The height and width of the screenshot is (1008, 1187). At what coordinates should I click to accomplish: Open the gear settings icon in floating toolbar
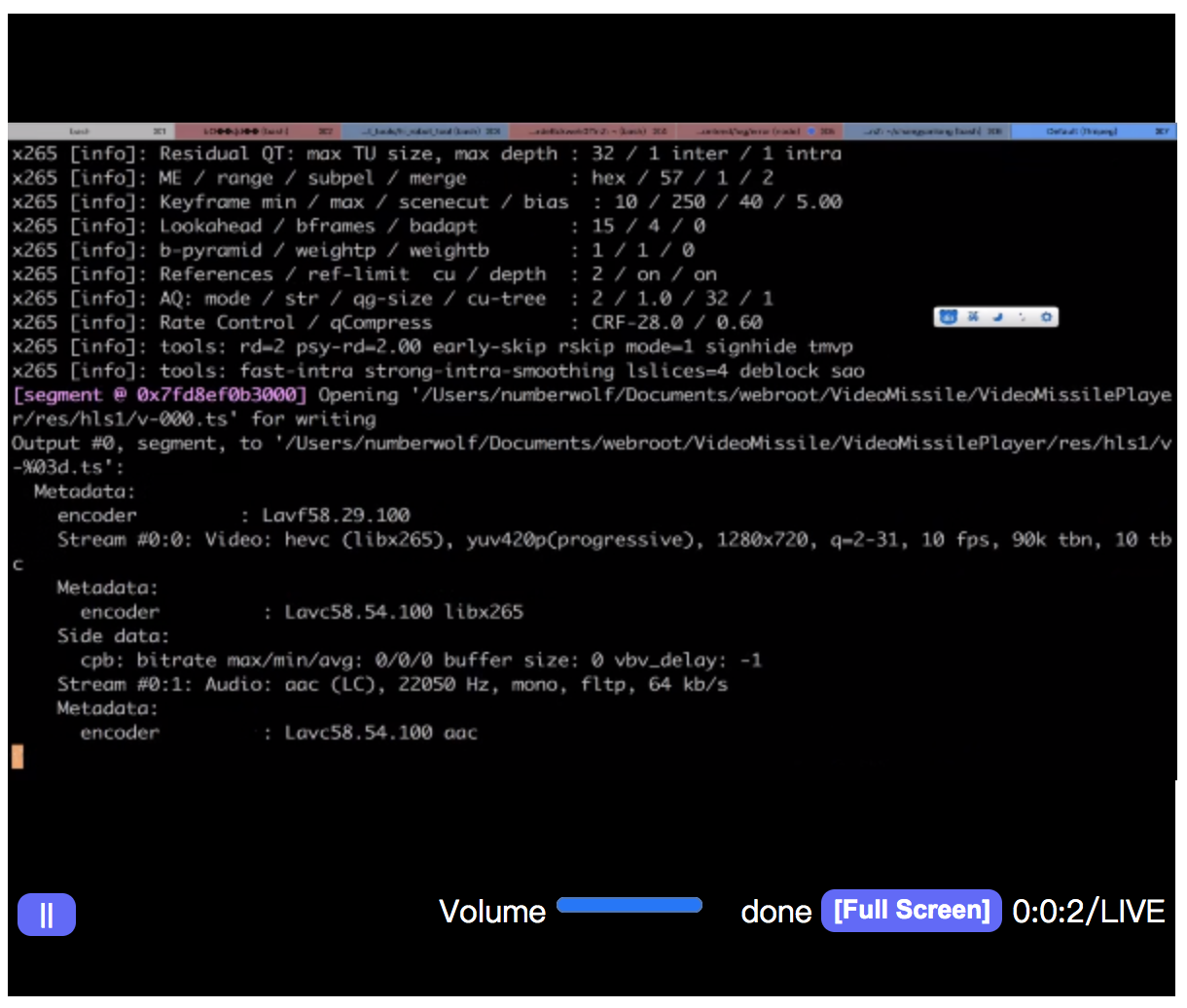pos(1046,317)
